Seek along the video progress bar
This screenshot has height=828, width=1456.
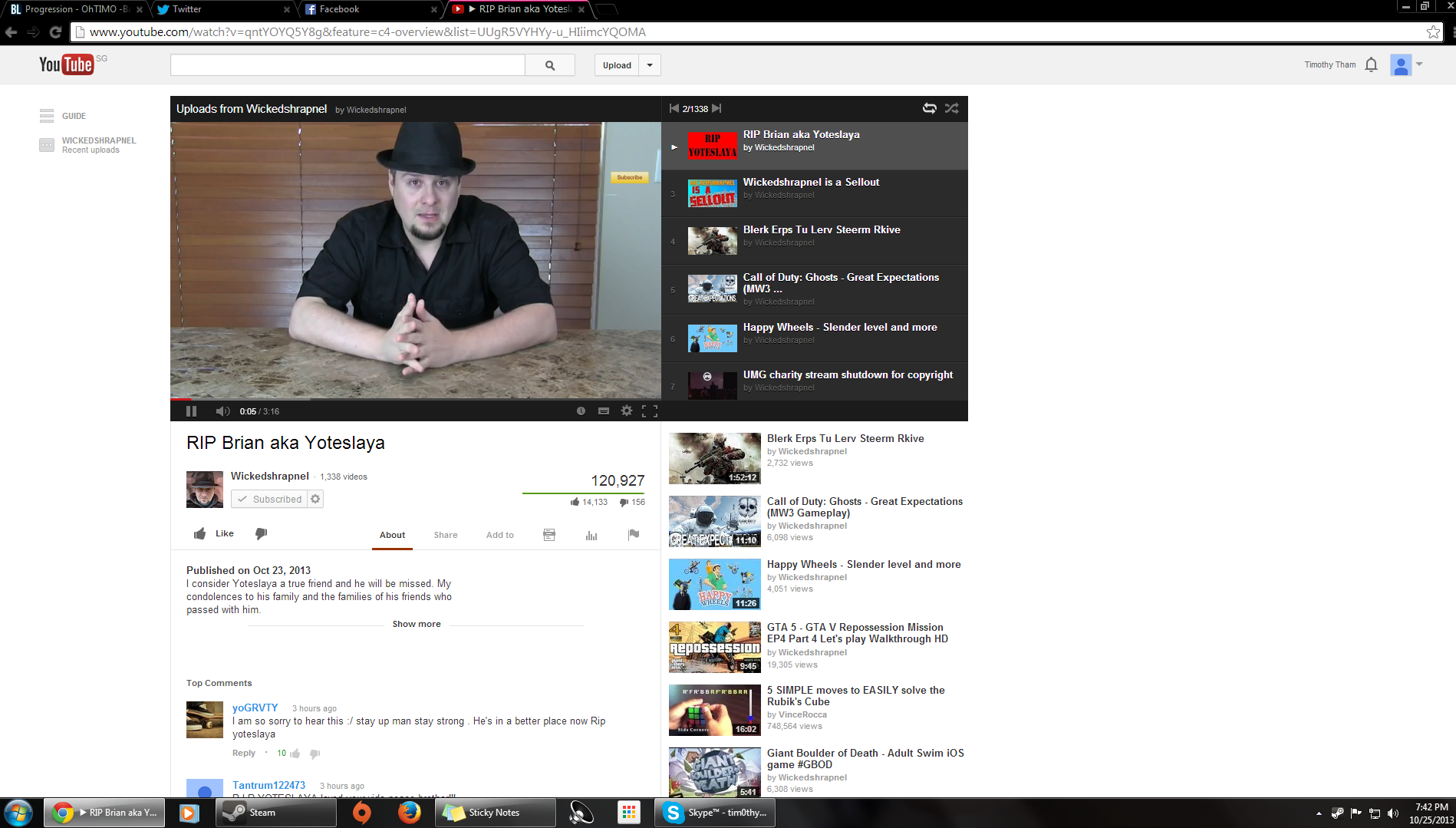click(x=416, y=399)
